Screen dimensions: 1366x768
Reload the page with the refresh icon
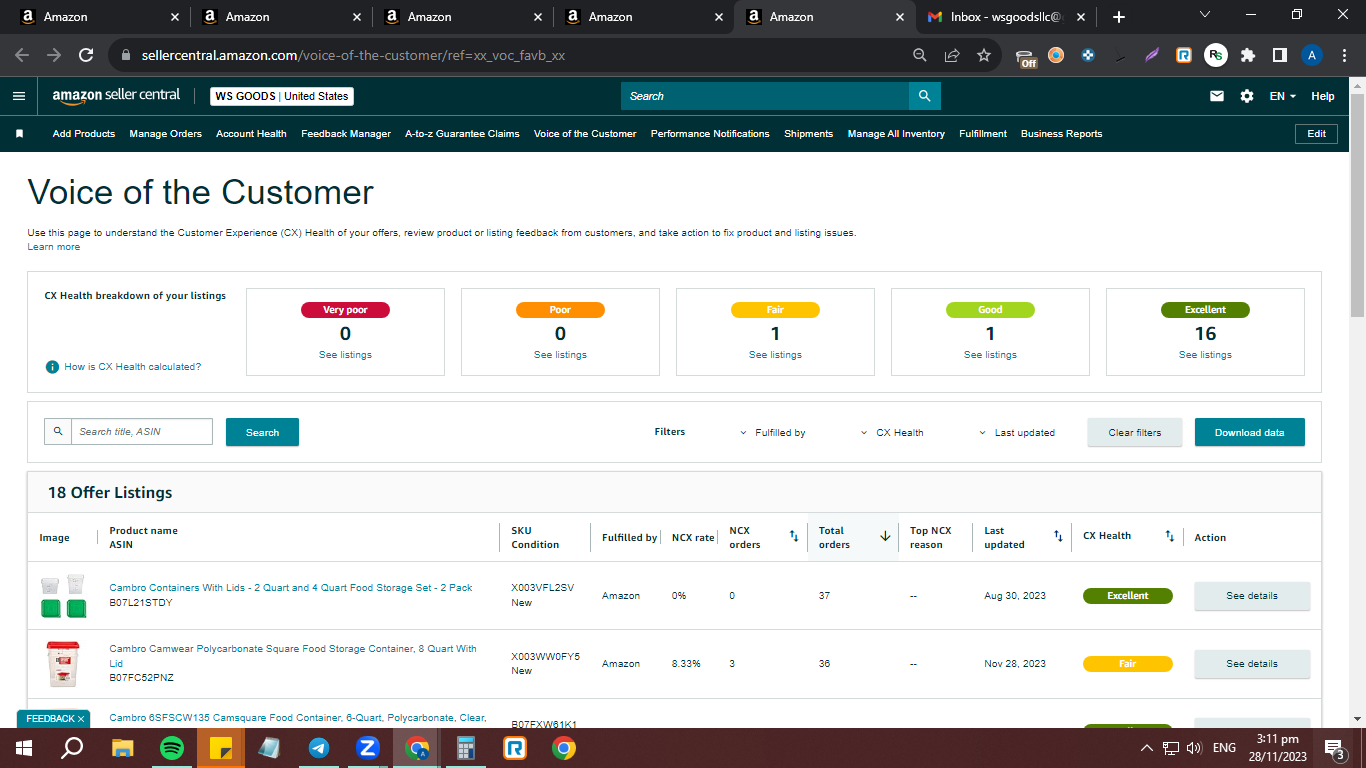click(x=86, y=55)
